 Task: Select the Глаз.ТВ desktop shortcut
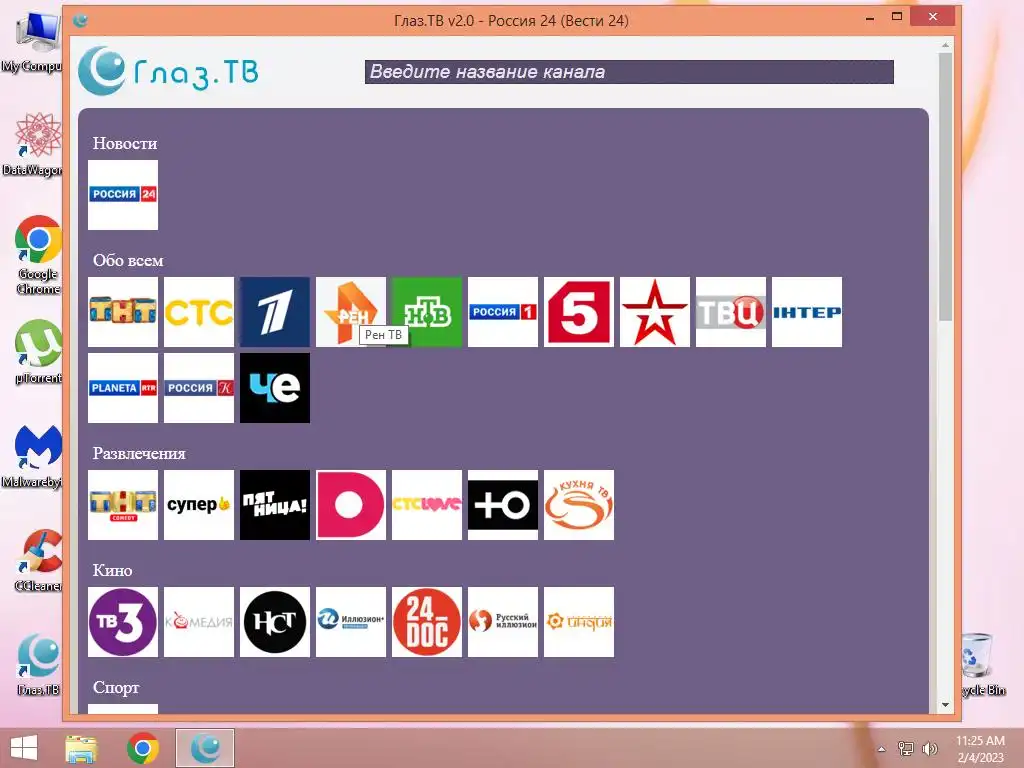tap(39, 665)
